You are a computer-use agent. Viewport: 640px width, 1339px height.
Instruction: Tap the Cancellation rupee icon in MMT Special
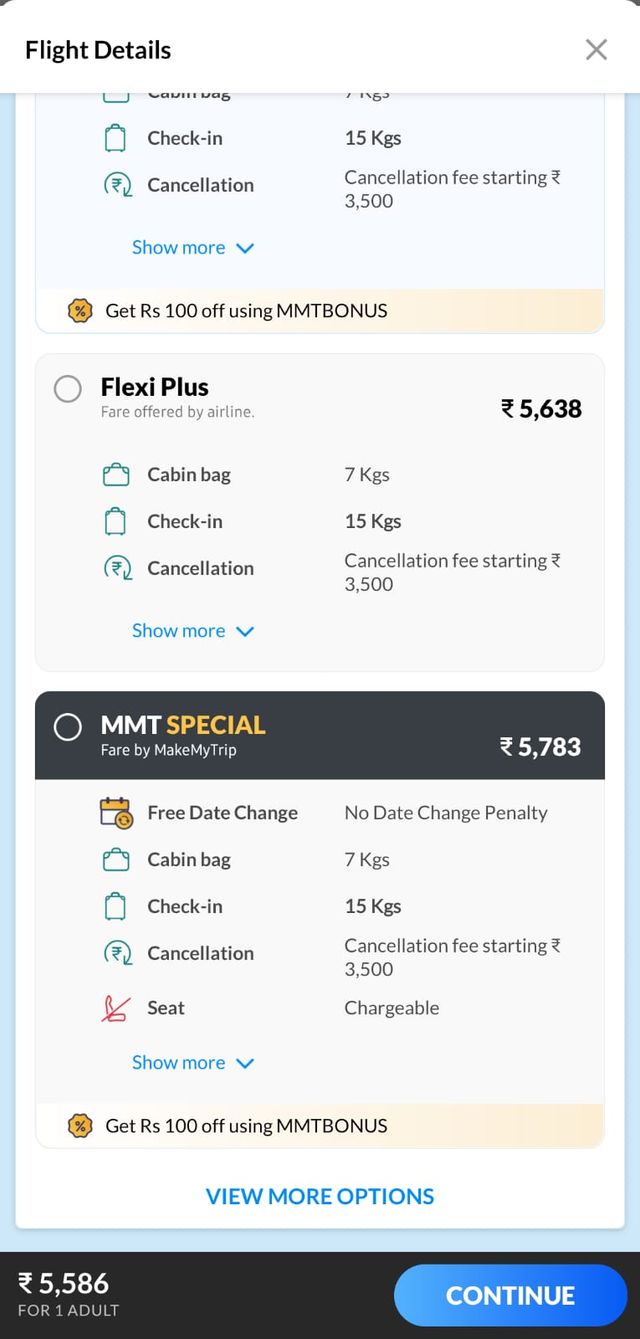click(x=117, y=953)
